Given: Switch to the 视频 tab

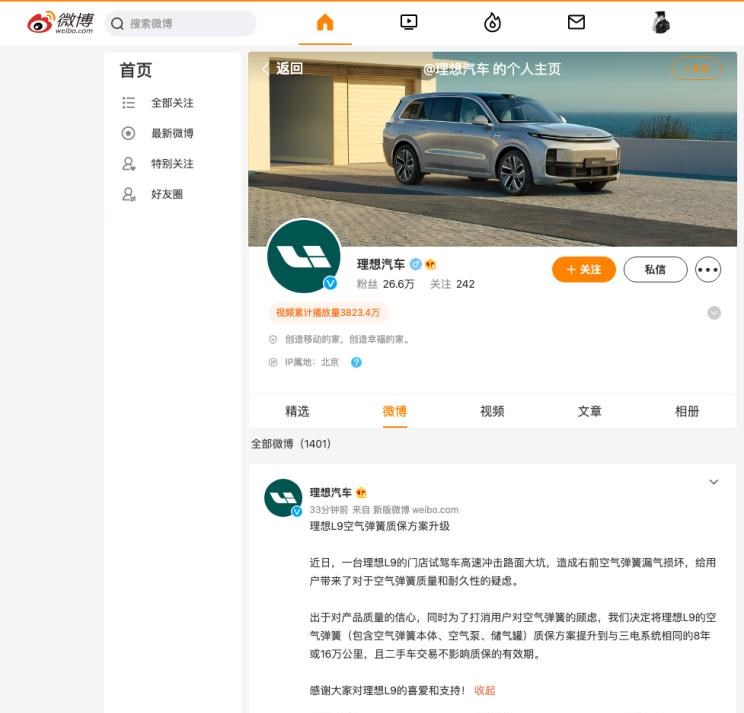Looking at the screenshot, I should coord(492,411).
